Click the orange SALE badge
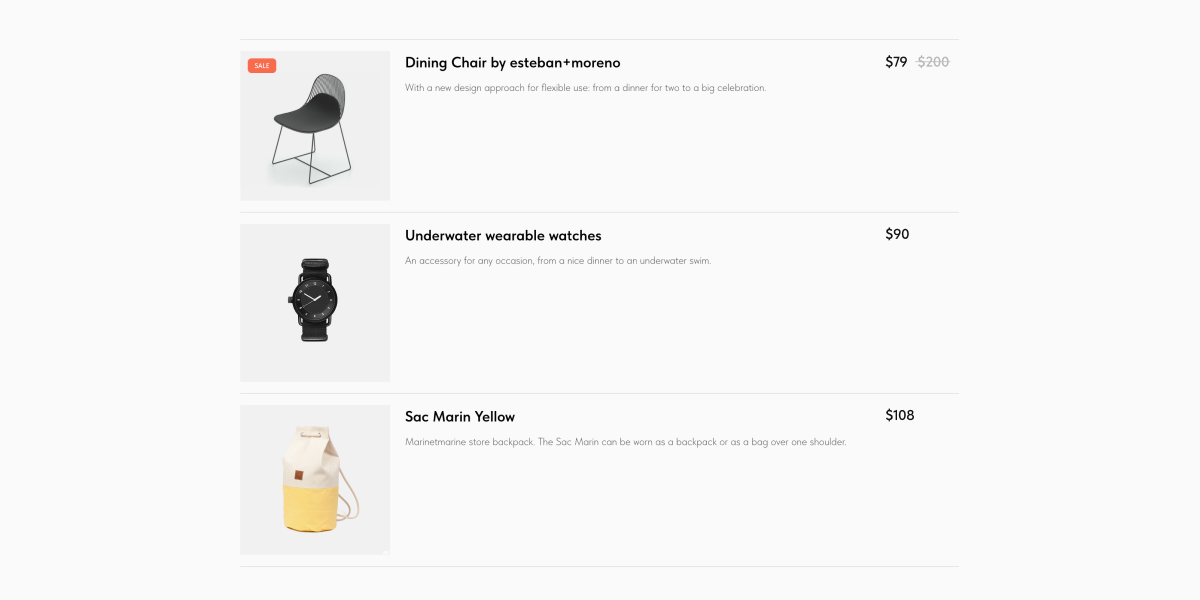Image resolution: width=1200 pixels, height=600 pixels. pyautogui.click(x=262, y=66)
